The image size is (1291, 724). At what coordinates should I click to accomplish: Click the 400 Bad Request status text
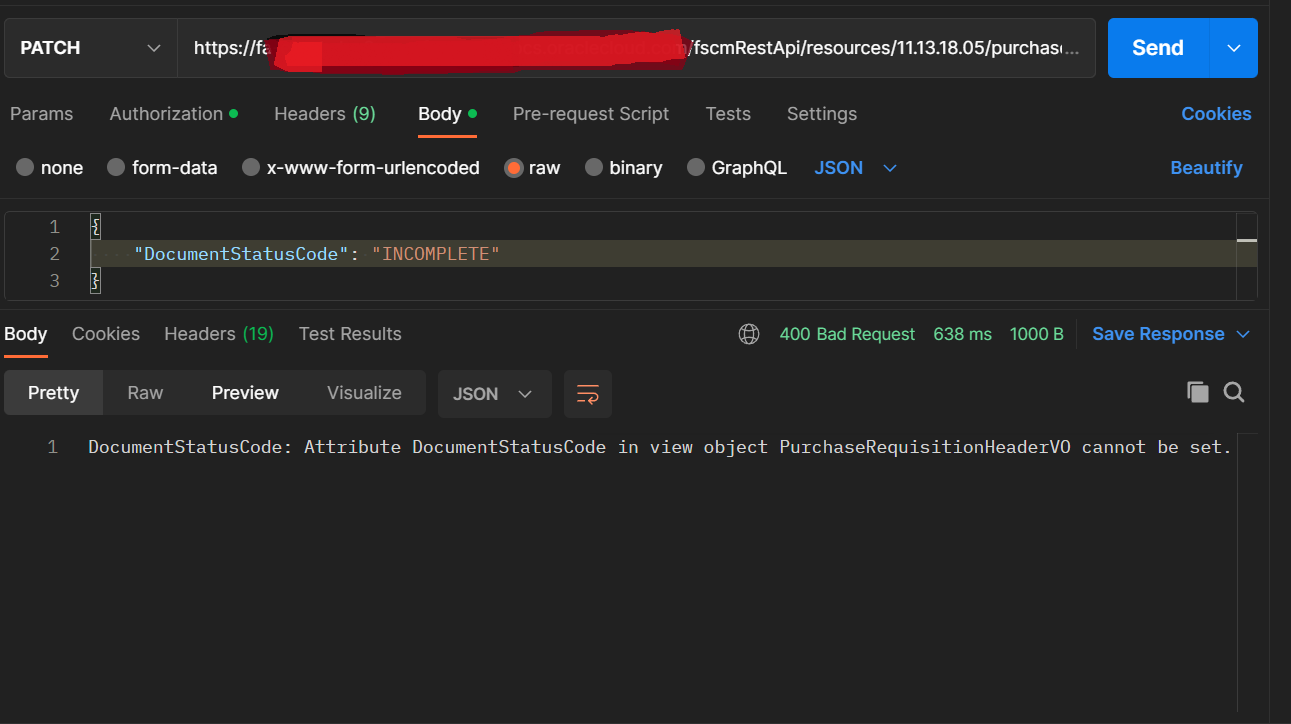[x=847, y=334]
